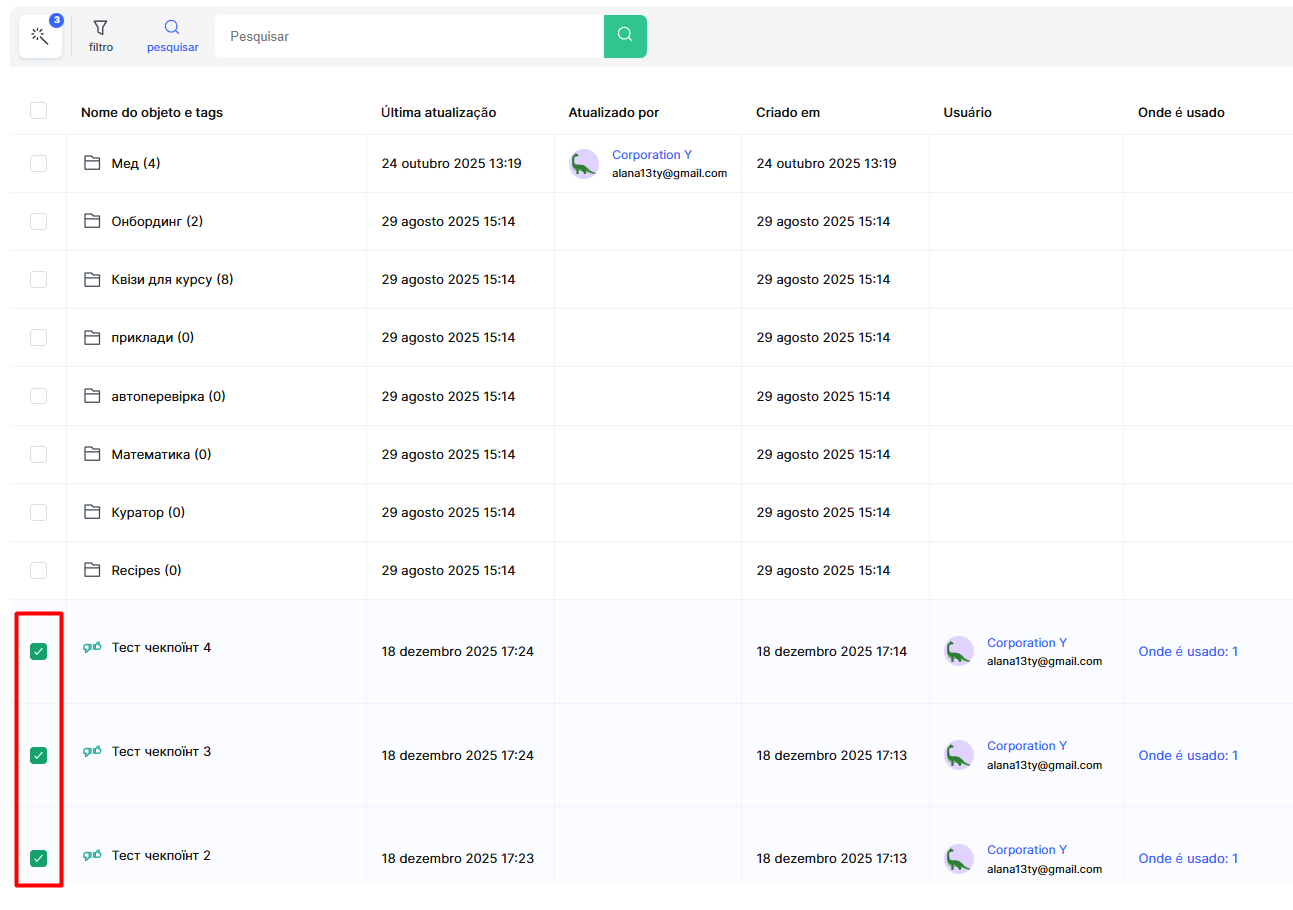Click the Recipes folder icon
The width and height of the screenshot is (1293, 910).
click(x=92, y=570)
